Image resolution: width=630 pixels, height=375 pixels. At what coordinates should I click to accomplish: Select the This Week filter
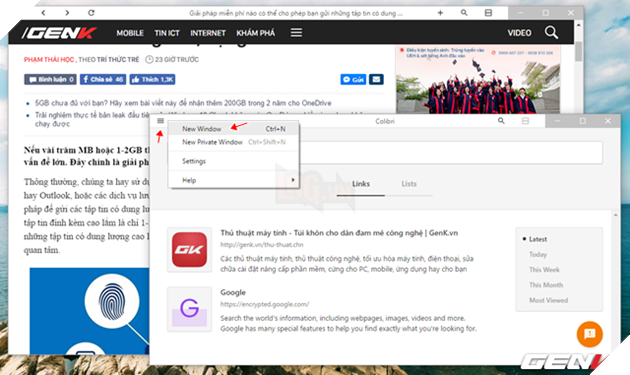pyautogui.click(x=544, y=270)
